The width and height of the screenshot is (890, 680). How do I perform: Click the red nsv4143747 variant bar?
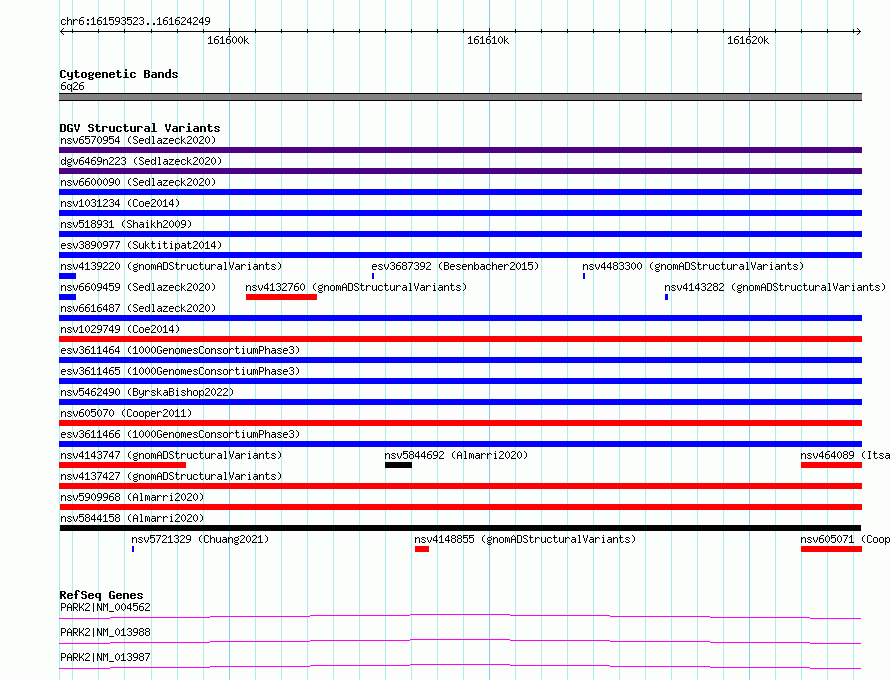tap(123, 465)
